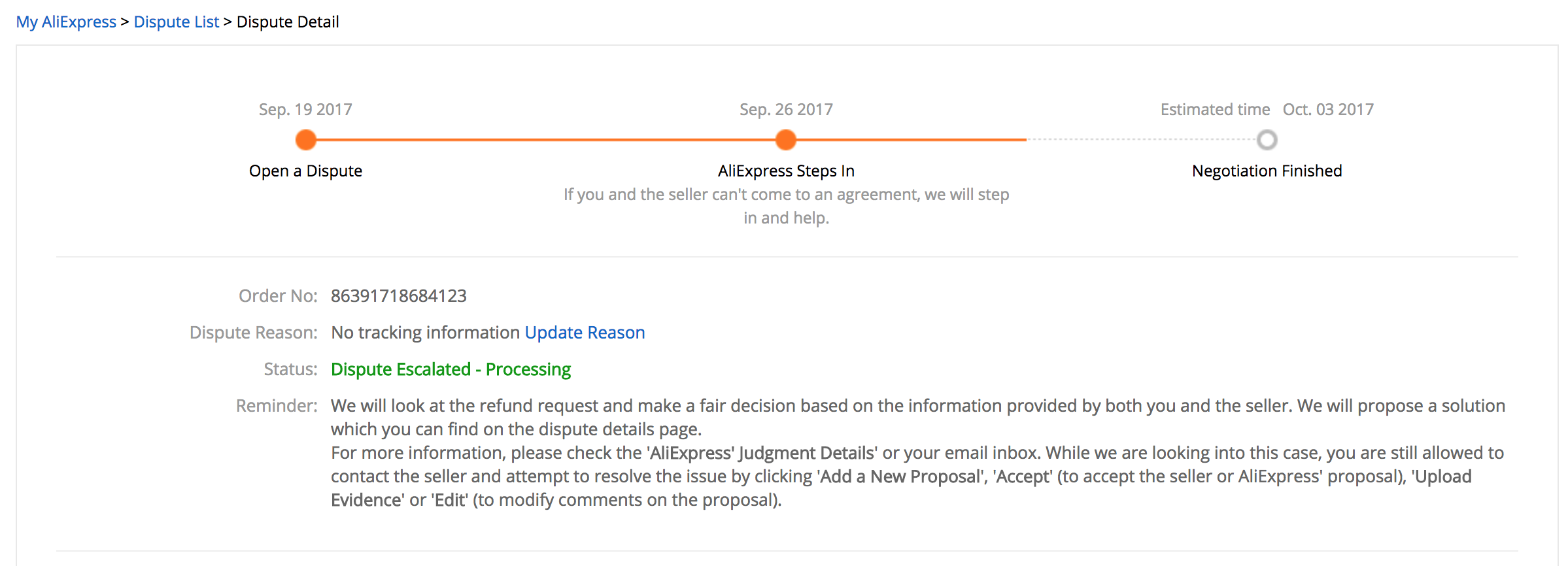
Task: Click the 'Open a Dispute' label text
Action: click(x=305, y=171)
